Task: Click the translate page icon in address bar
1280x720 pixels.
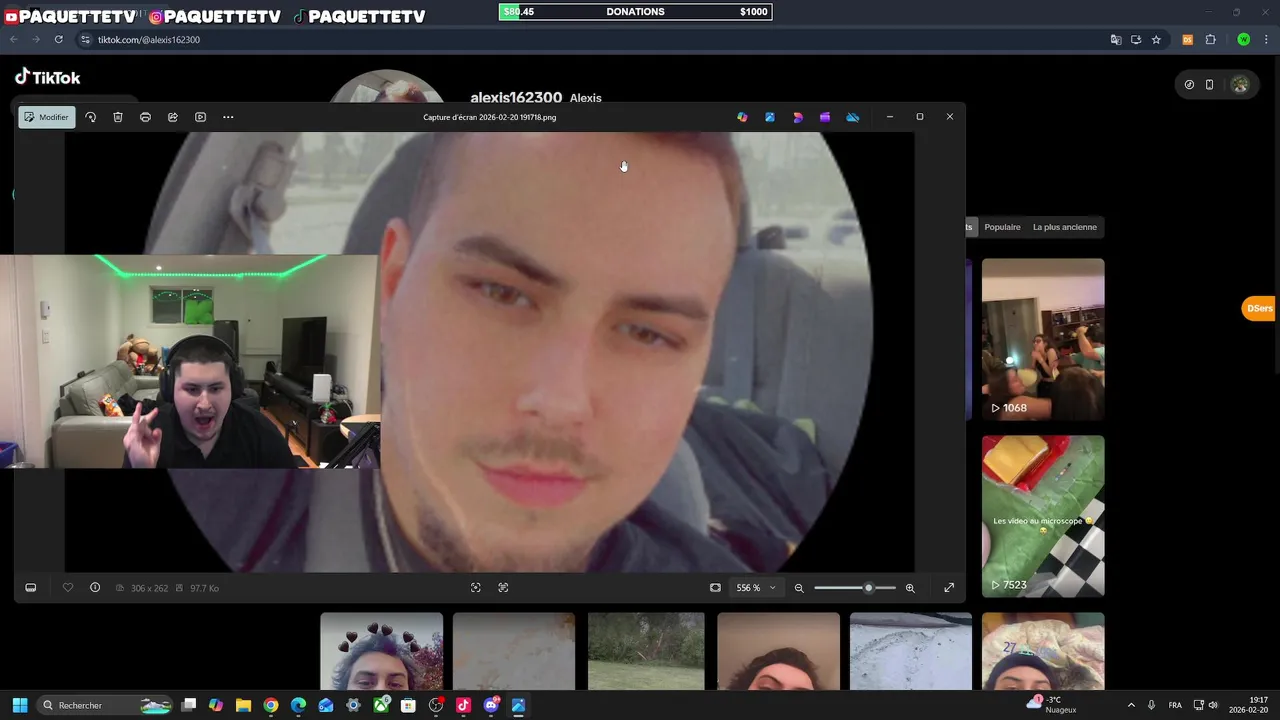Action: tap(1116, 39)
